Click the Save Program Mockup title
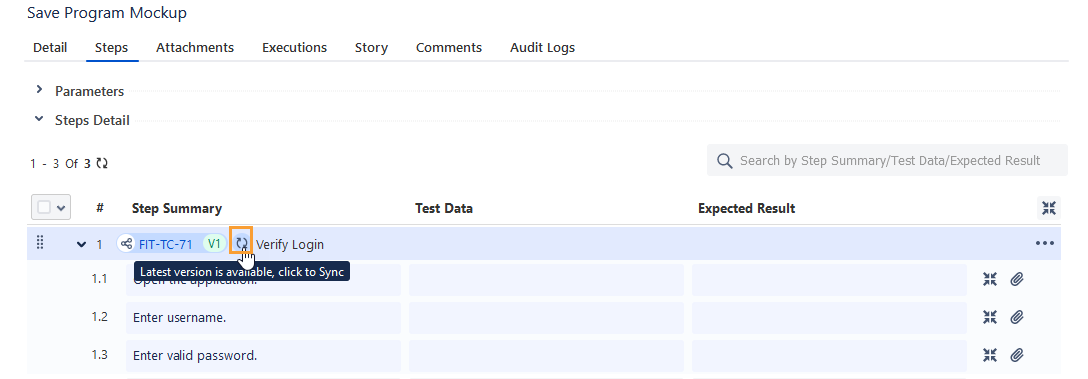 pyautogui.click(x=107, y=12)
